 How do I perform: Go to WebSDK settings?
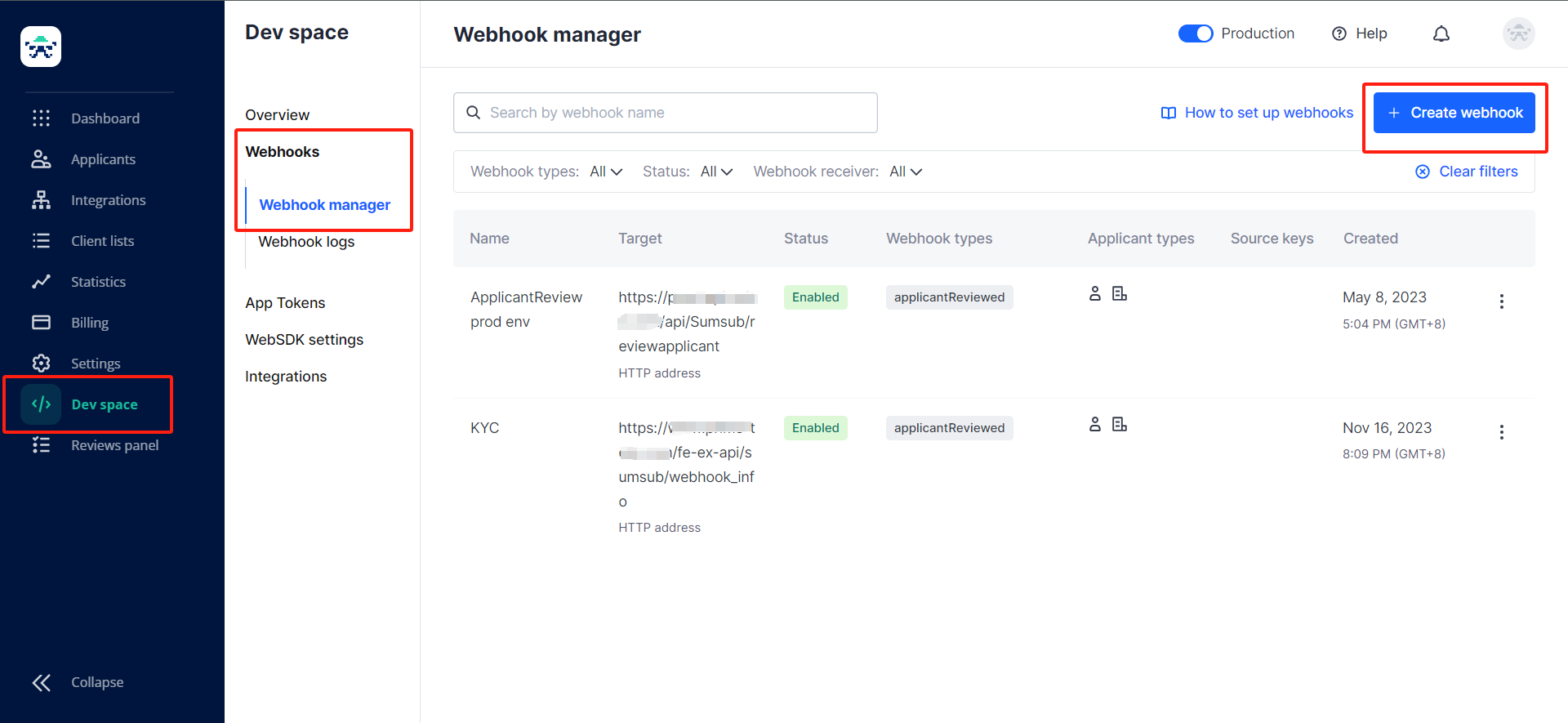304,340
